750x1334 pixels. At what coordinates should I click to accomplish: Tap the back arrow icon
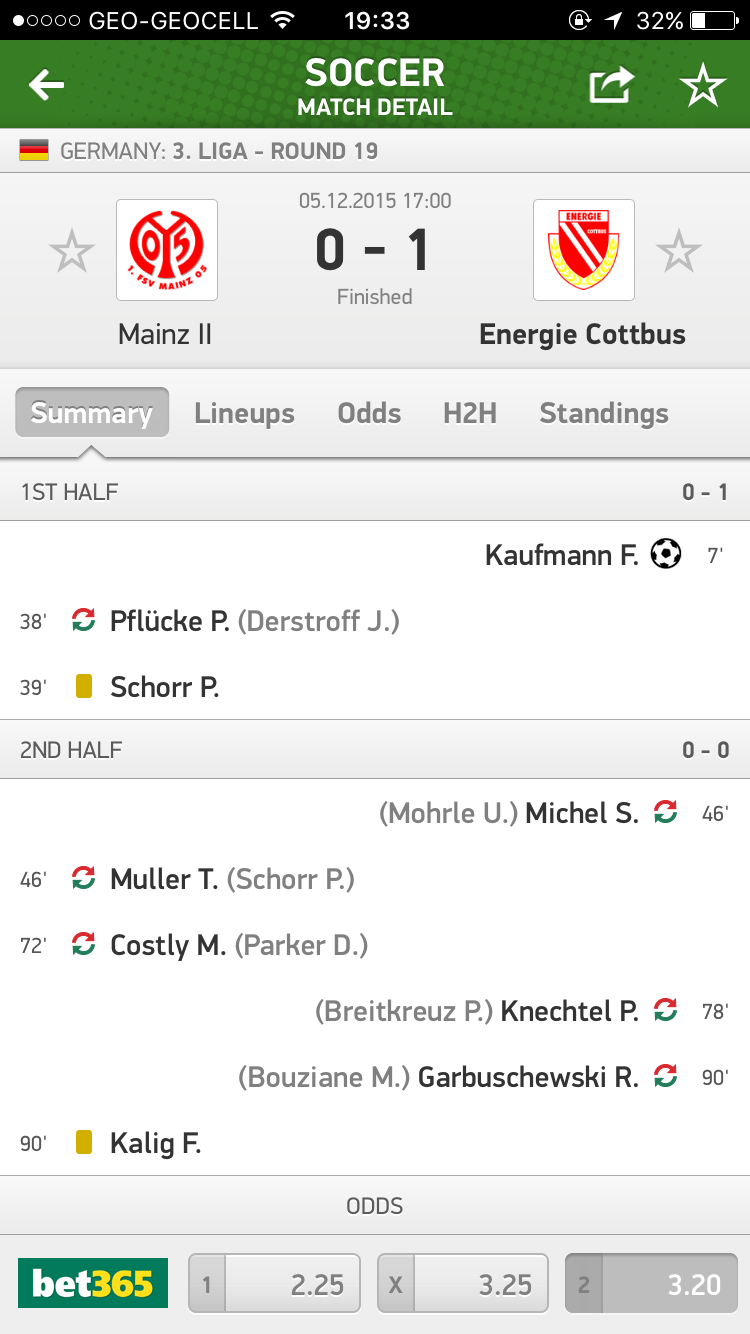pyautogui.click(x=47, y=86)
